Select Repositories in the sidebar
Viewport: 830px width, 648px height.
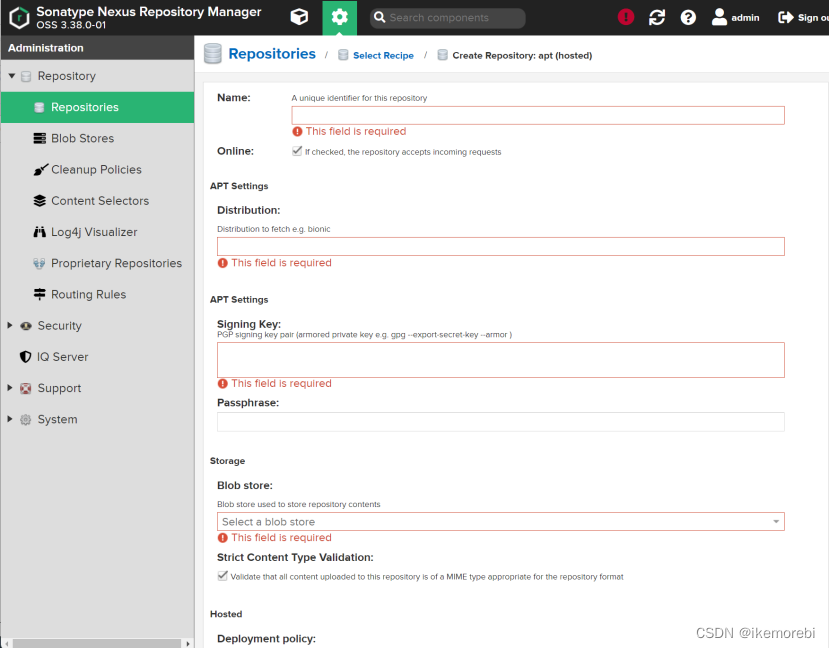(x=97, y=107)
